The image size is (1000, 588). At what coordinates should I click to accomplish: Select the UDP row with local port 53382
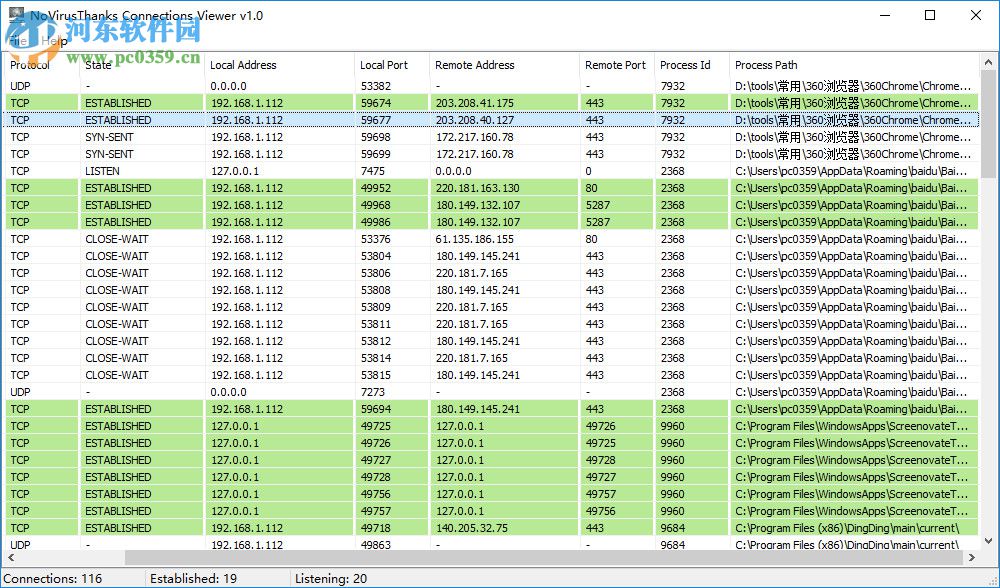[300, 86]
